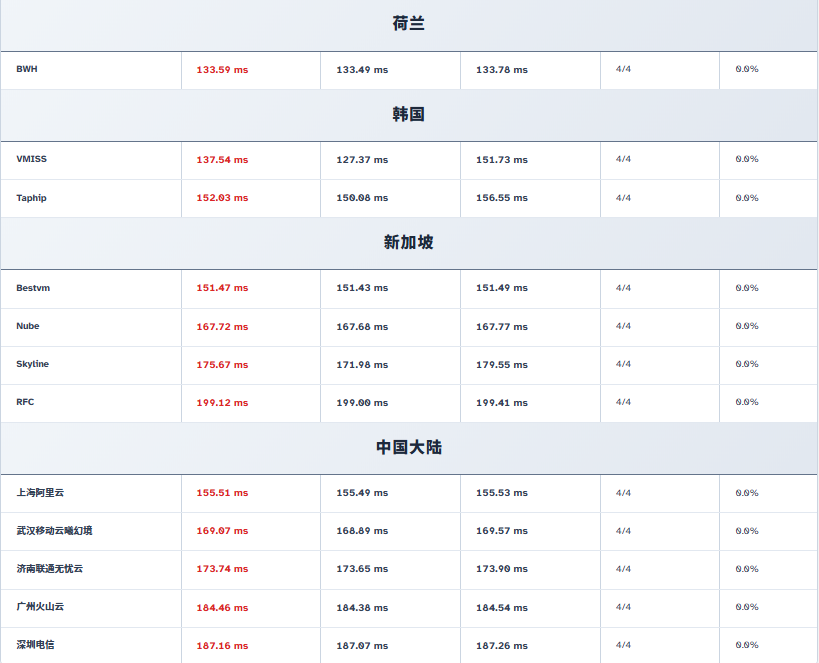This screenshot has height=663, width=819.
Task: Open the VMISS provider entry
Action: 31,160
